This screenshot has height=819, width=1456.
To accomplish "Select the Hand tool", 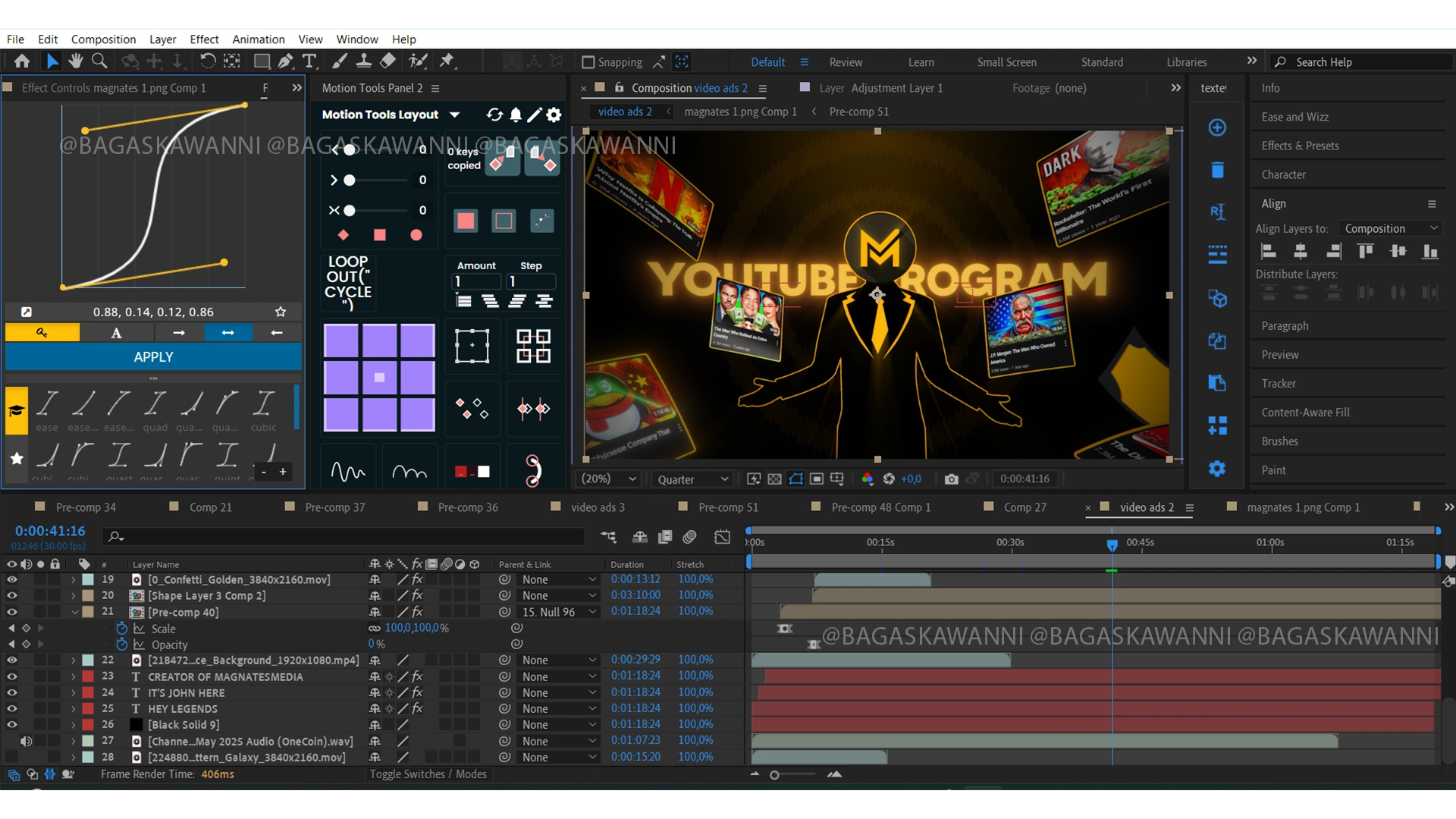I will tap(76, 61).
